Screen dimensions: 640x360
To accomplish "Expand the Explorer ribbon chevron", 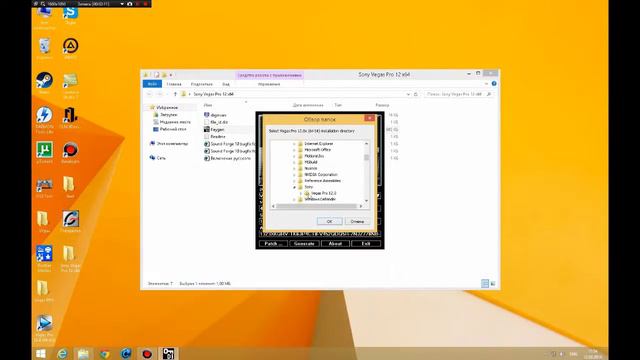I will pyautogui.click(x=486, y=84).
